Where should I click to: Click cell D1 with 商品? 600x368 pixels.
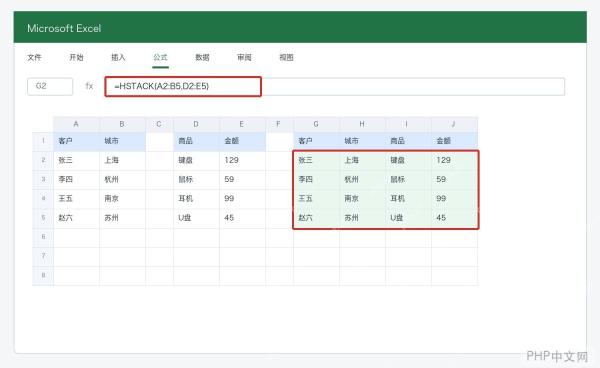pos(196,141)
